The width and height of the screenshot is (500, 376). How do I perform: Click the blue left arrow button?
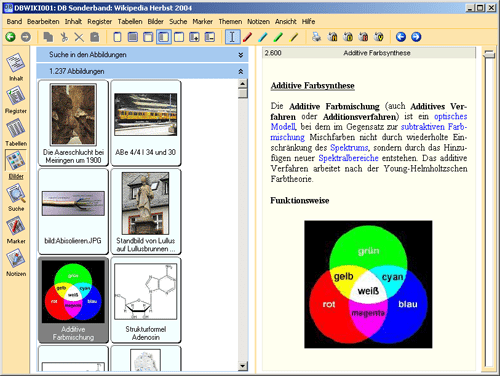[401, 37]
